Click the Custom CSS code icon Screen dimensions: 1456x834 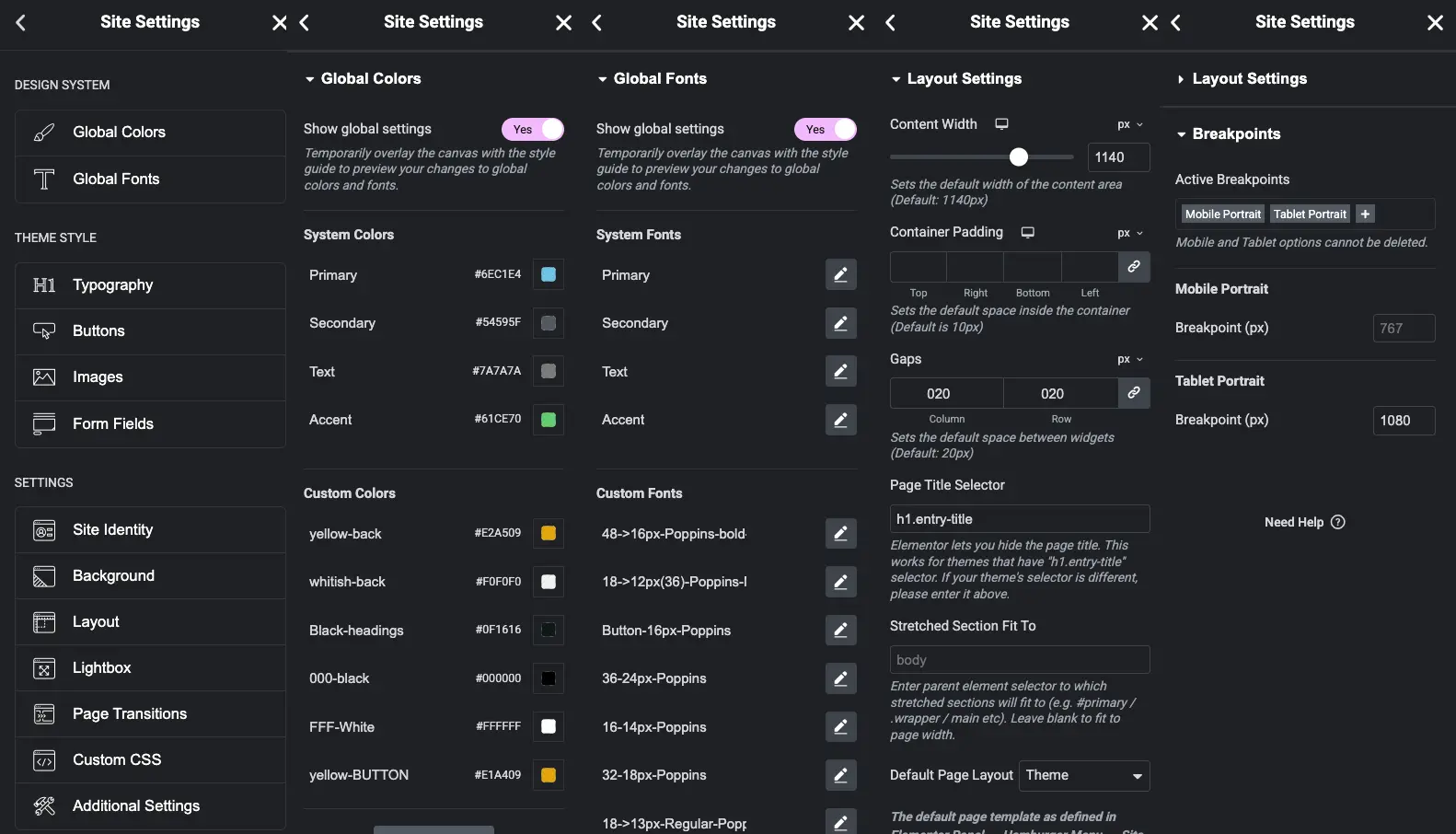(x=44, y=760)
